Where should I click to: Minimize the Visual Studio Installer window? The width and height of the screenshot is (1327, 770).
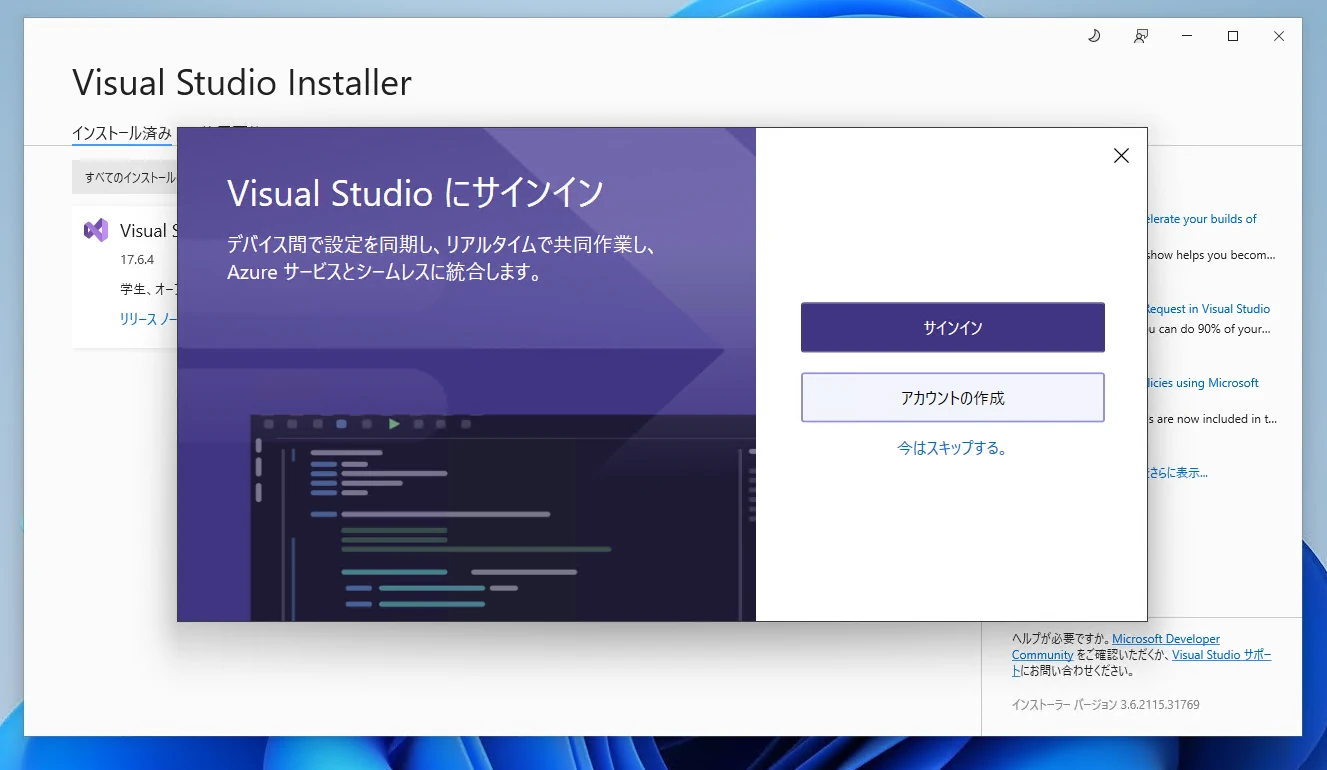point(1187,36)
